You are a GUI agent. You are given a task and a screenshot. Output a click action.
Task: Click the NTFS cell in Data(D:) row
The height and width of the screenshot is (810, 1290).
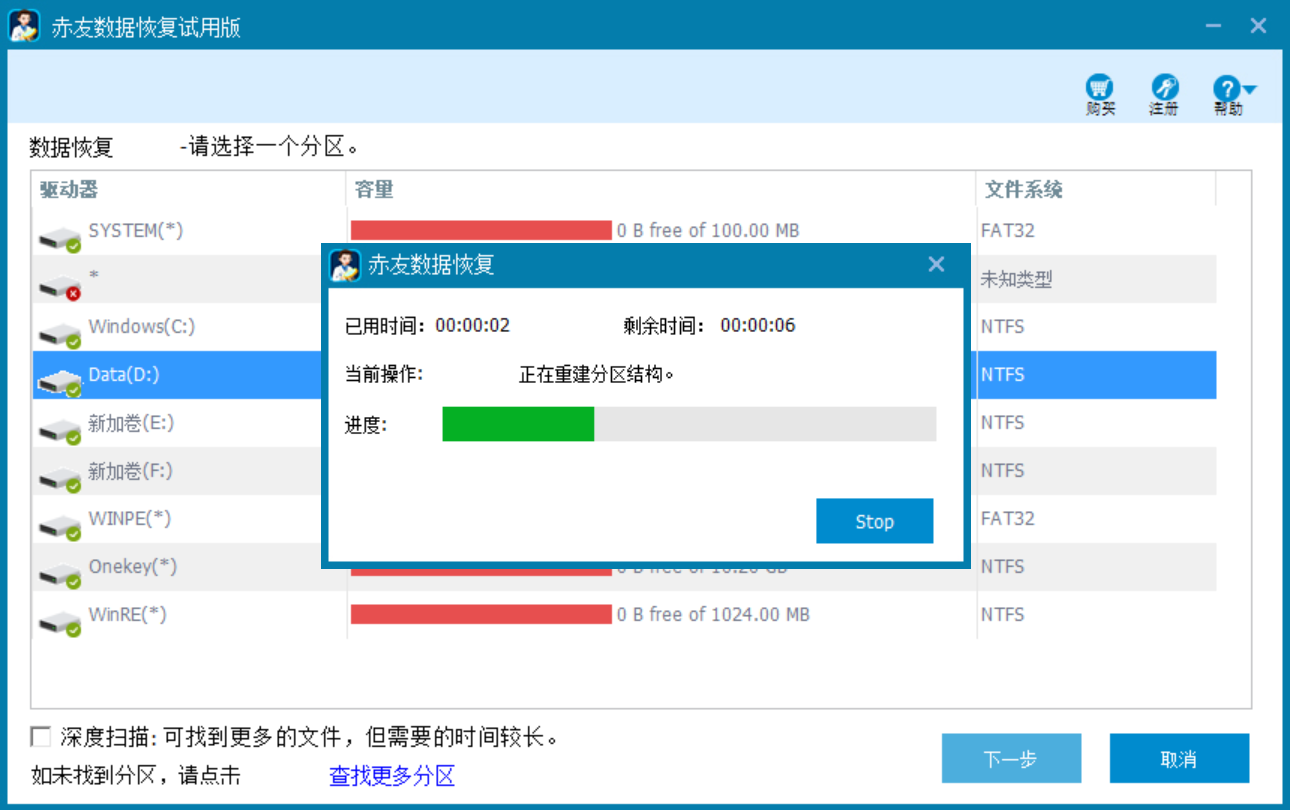tap(1003, 374)
